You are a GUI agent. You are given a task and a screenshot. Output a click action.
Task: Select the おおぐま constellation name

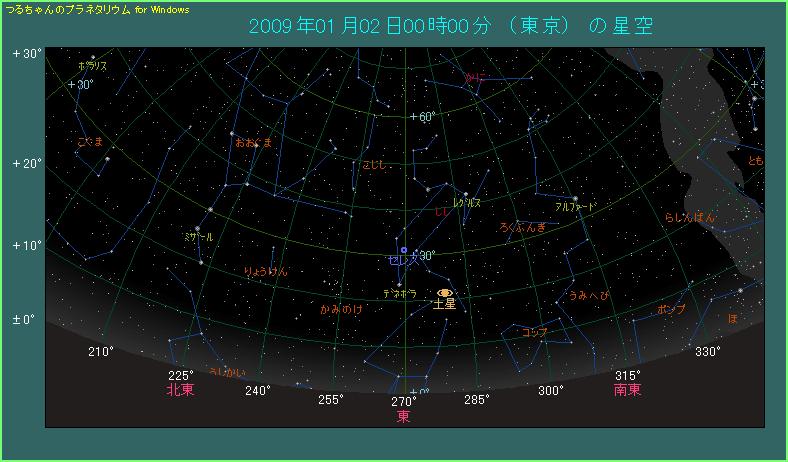pos(254,142)
